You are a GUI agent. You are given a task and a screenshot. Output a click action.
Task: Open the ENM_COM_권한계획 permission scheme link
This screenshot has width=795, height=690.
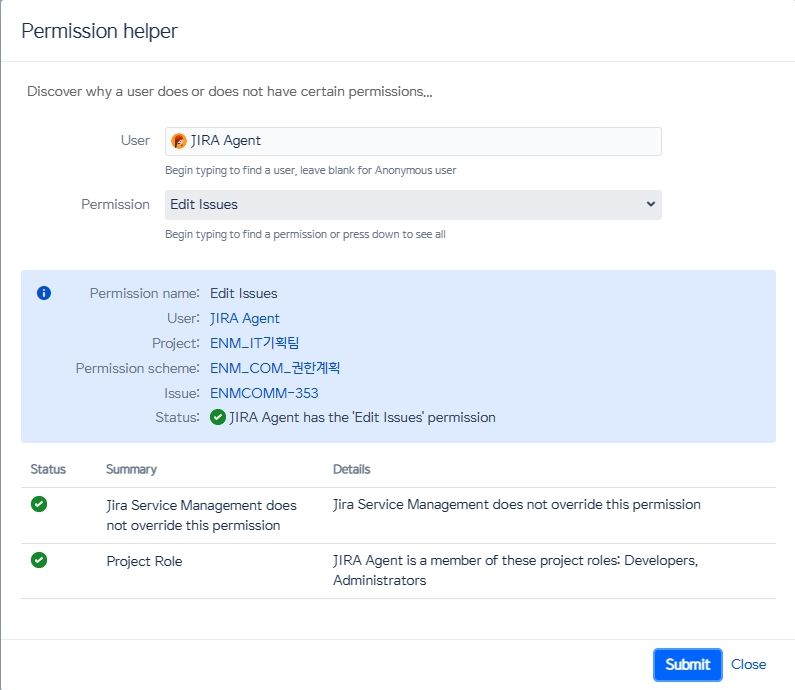[x=275, y=368]
